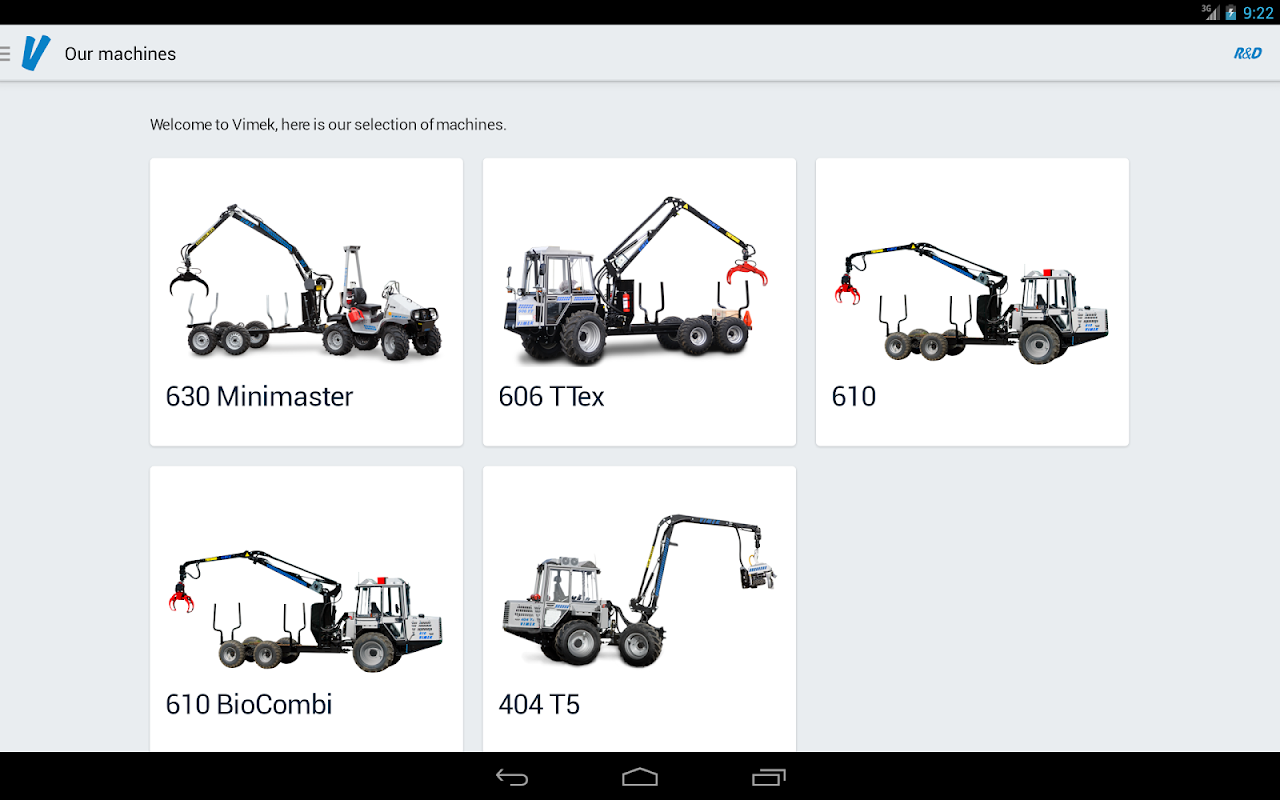This screenshot has height=800, width=1280.
Task: Open the 404 T5 harvester image
Action: click(x=639, y=590)
